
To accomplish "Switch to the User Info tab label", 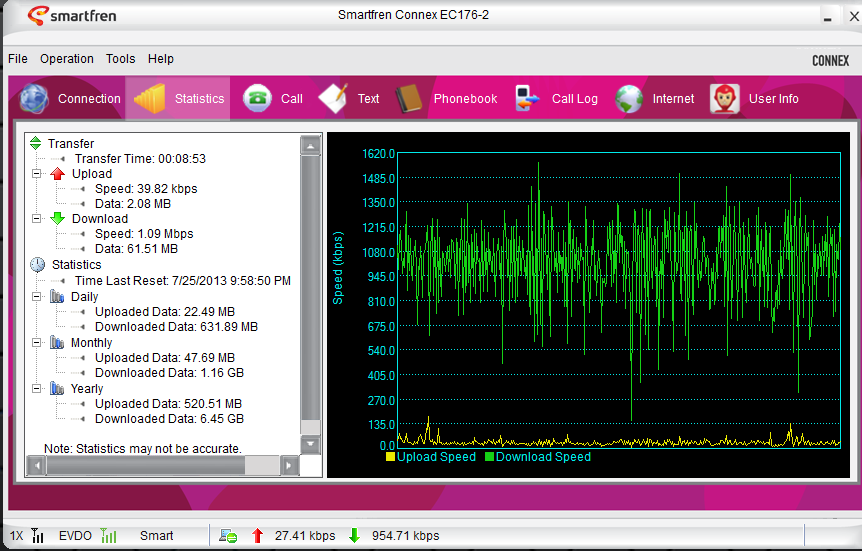I will 773,99.
